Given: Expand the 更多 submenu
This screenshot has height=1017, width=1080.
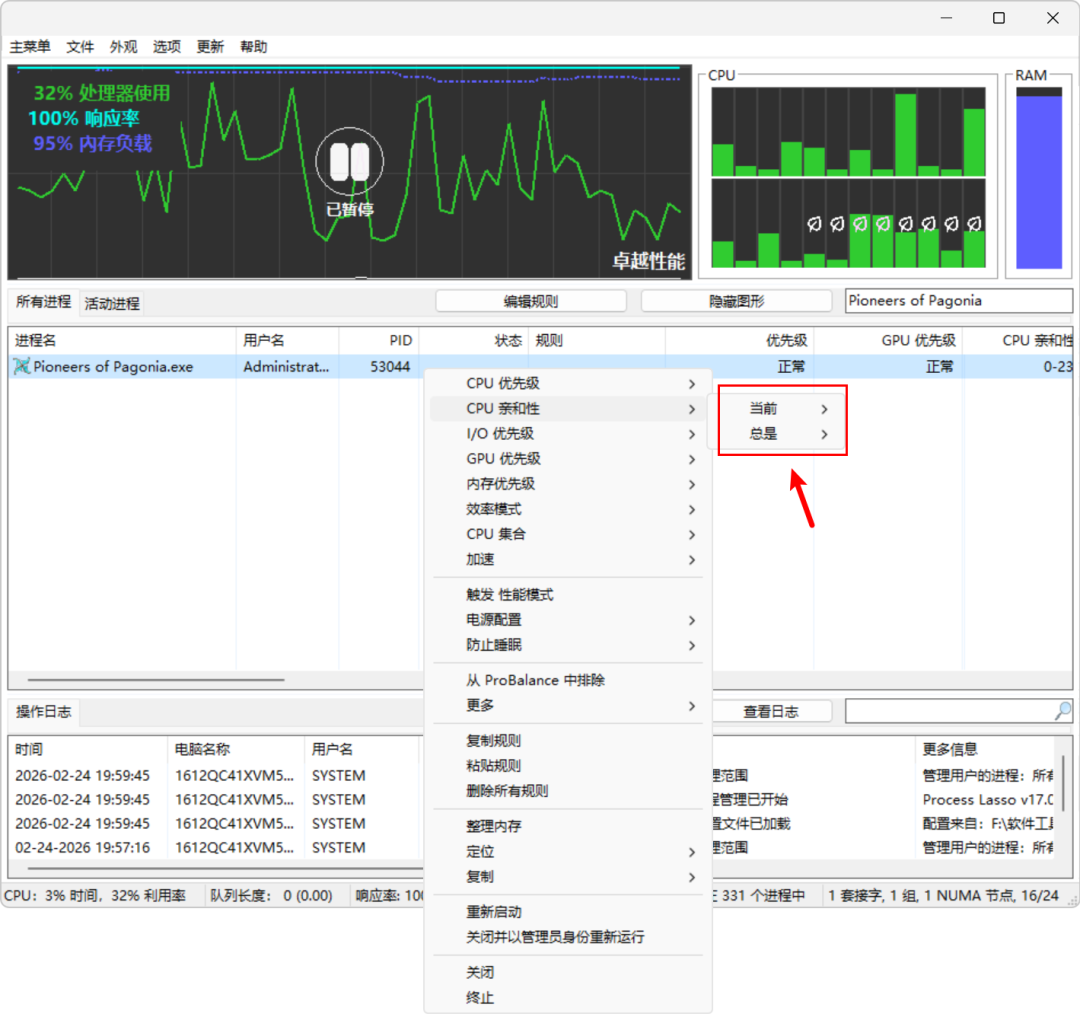Looking at the screenshot, I should point(568,706).
